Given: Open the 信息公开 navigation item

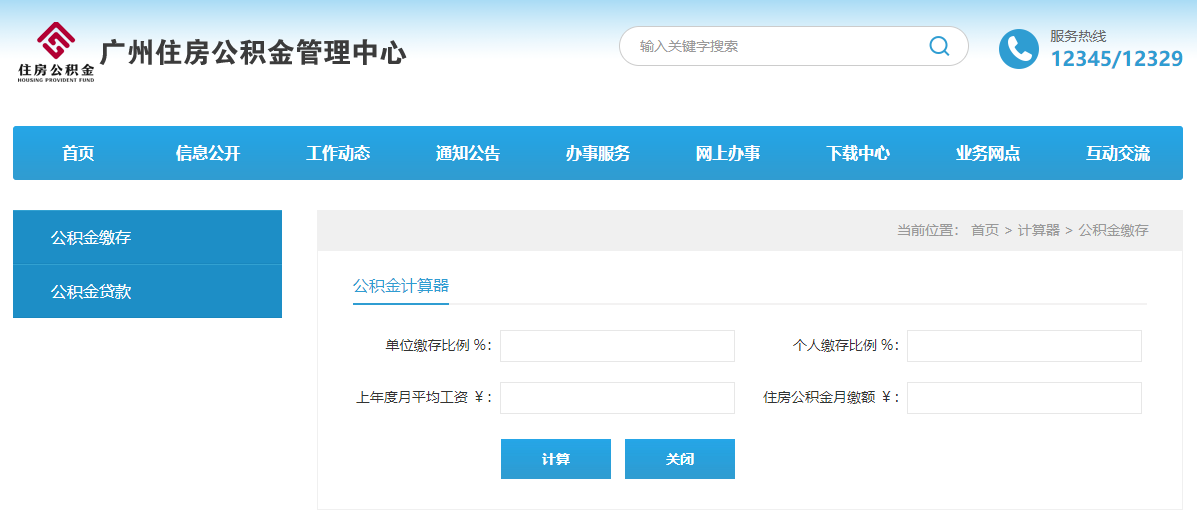Looking at the screenshot, I should point(208,153).
